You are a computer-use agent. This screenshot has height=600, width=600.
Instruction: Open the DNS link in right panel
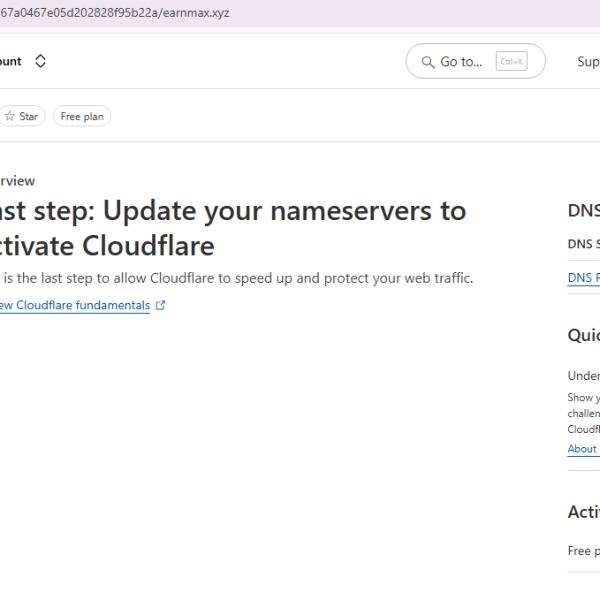click(x=584, y=278)
